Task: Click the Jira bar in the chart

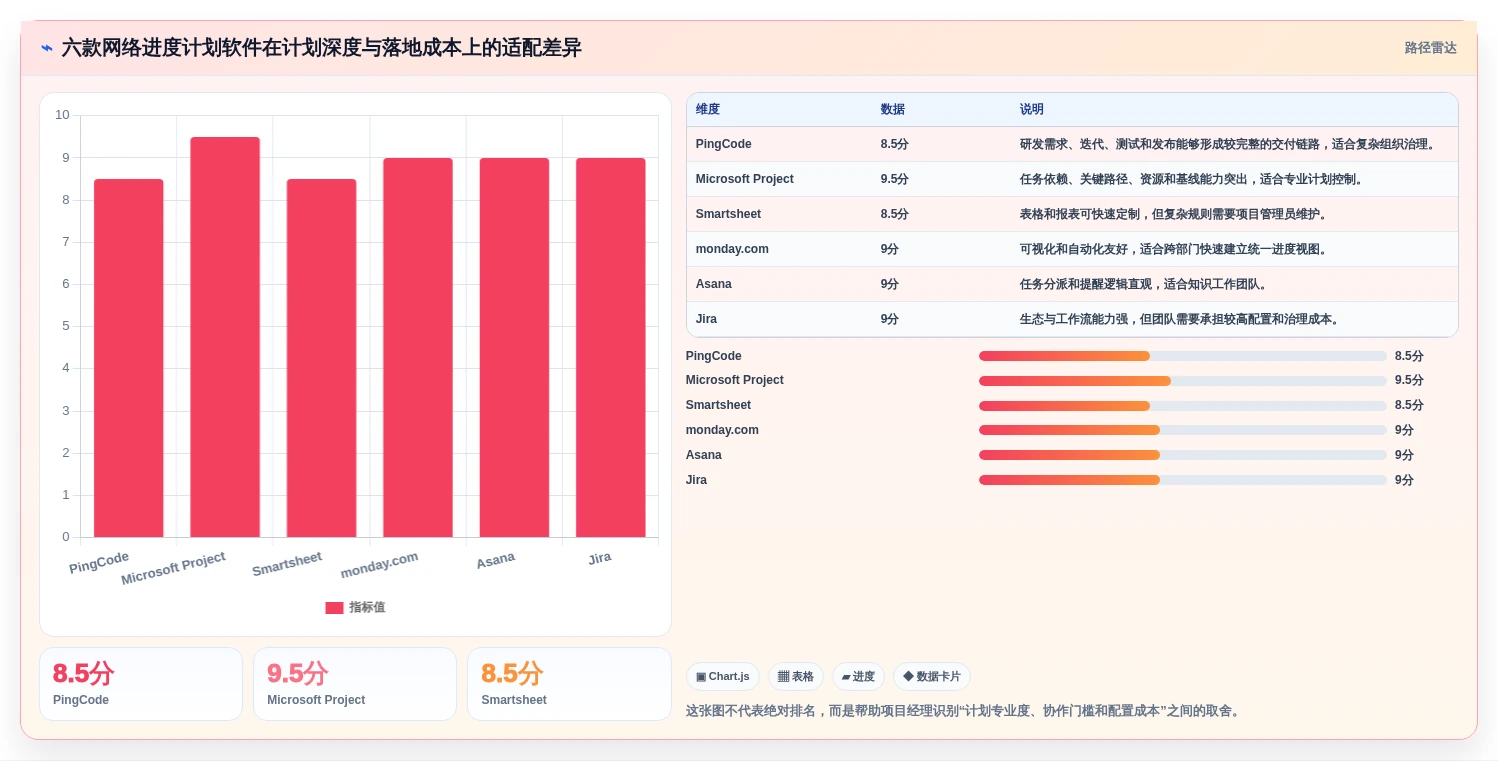Action: (x=611, y=347)
